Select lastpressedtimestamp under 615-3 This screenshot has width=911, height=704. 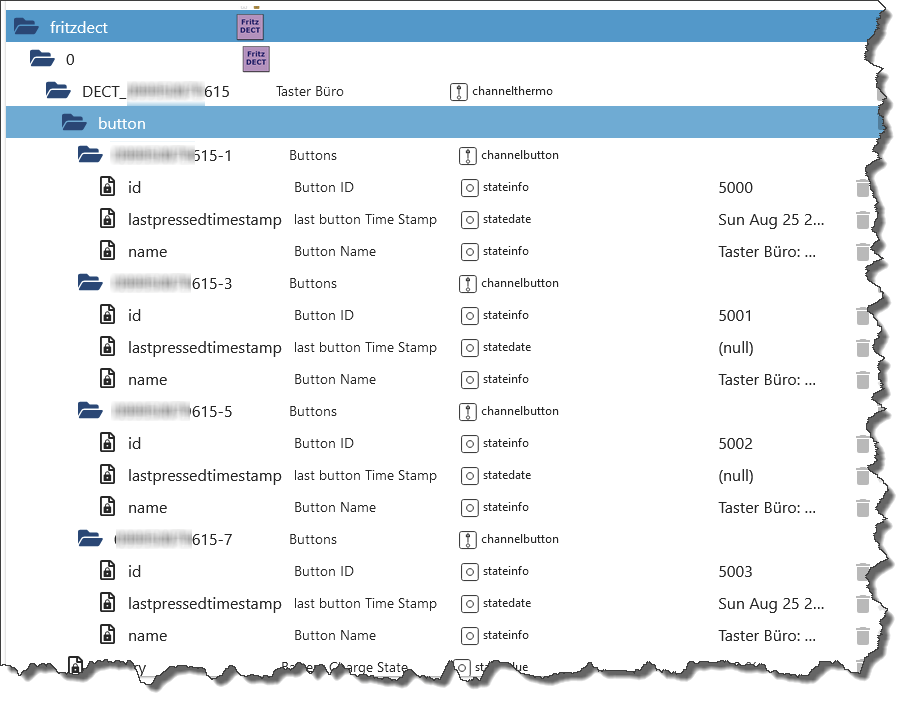(205, 348)
